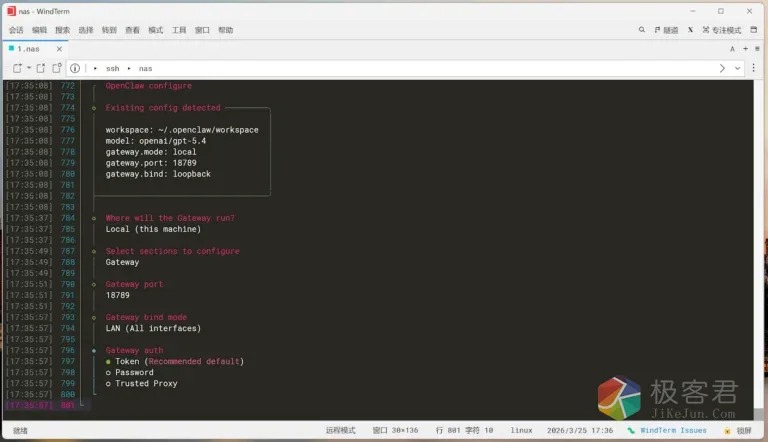Click the third session window icon in toolbar
Viewport: 768px width, 442px height.
point(57,68)
